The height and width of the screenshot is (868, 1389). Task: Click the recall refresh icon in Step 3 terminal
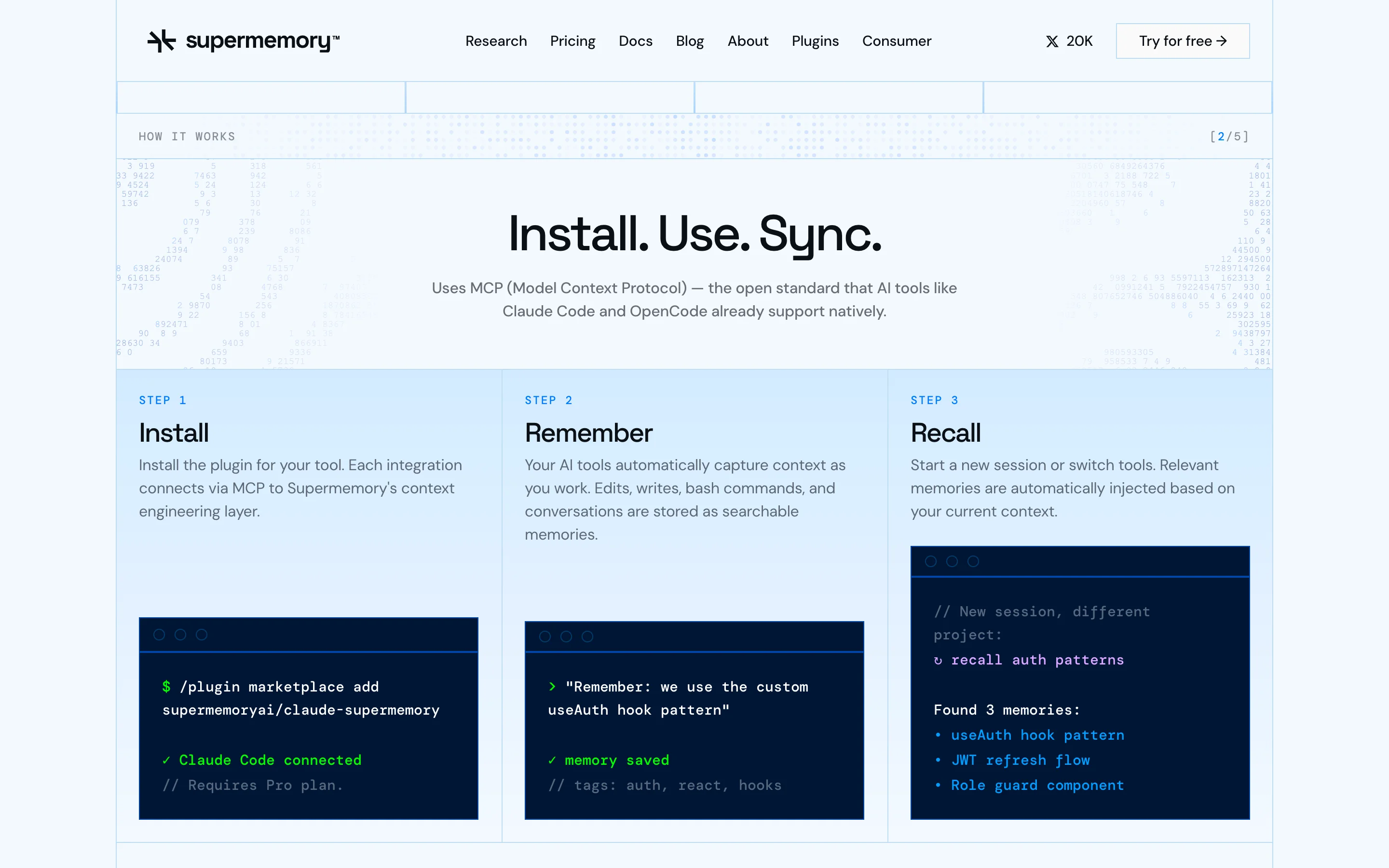pyautogui.click(x=938, y=661)
